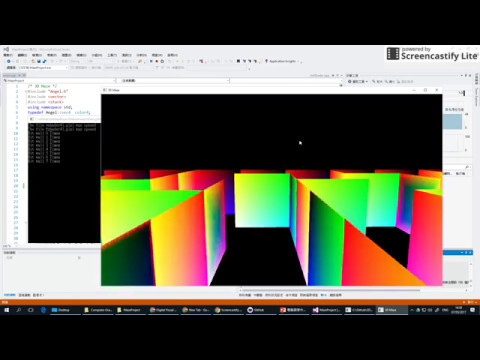Click the '#include <vector>' code line
Image resolution: width=480 pixels, height=360 pixels.
point(47,97)
